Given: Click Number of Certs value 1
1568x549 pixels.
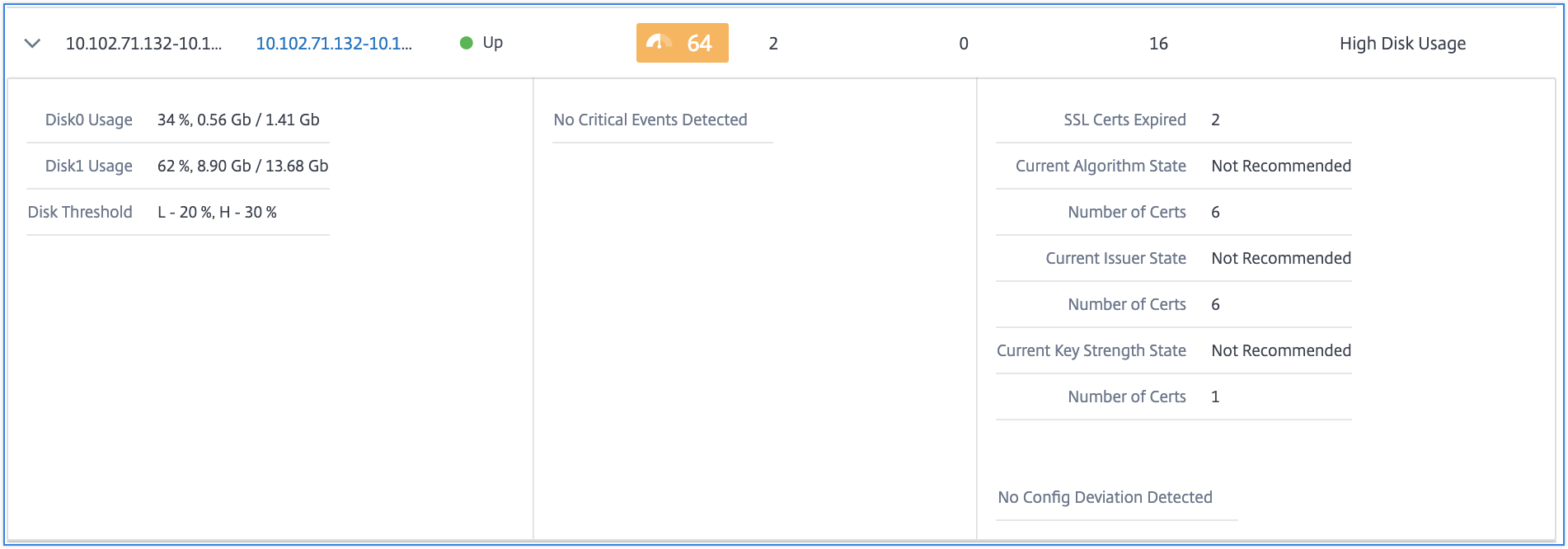Looking at the screenshot, I should click(1215, 396).
